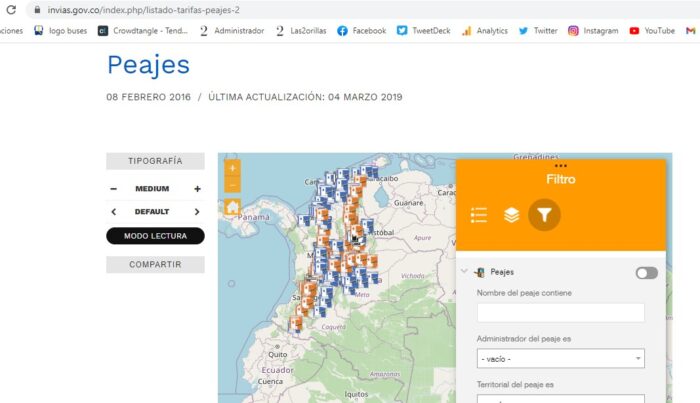Open the Twitter bookmark

click(538, 31)
